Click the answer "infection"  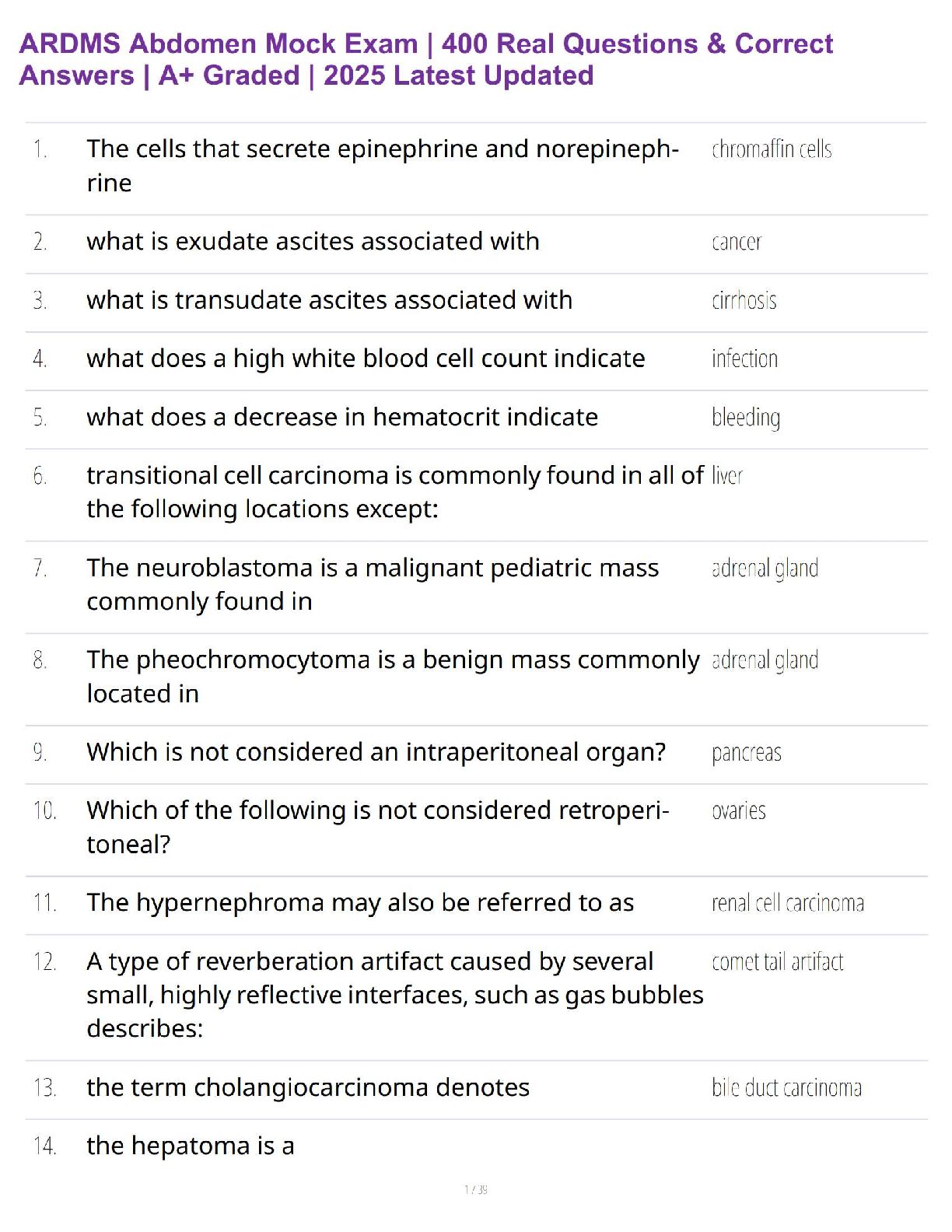click(x=744, y=359)
